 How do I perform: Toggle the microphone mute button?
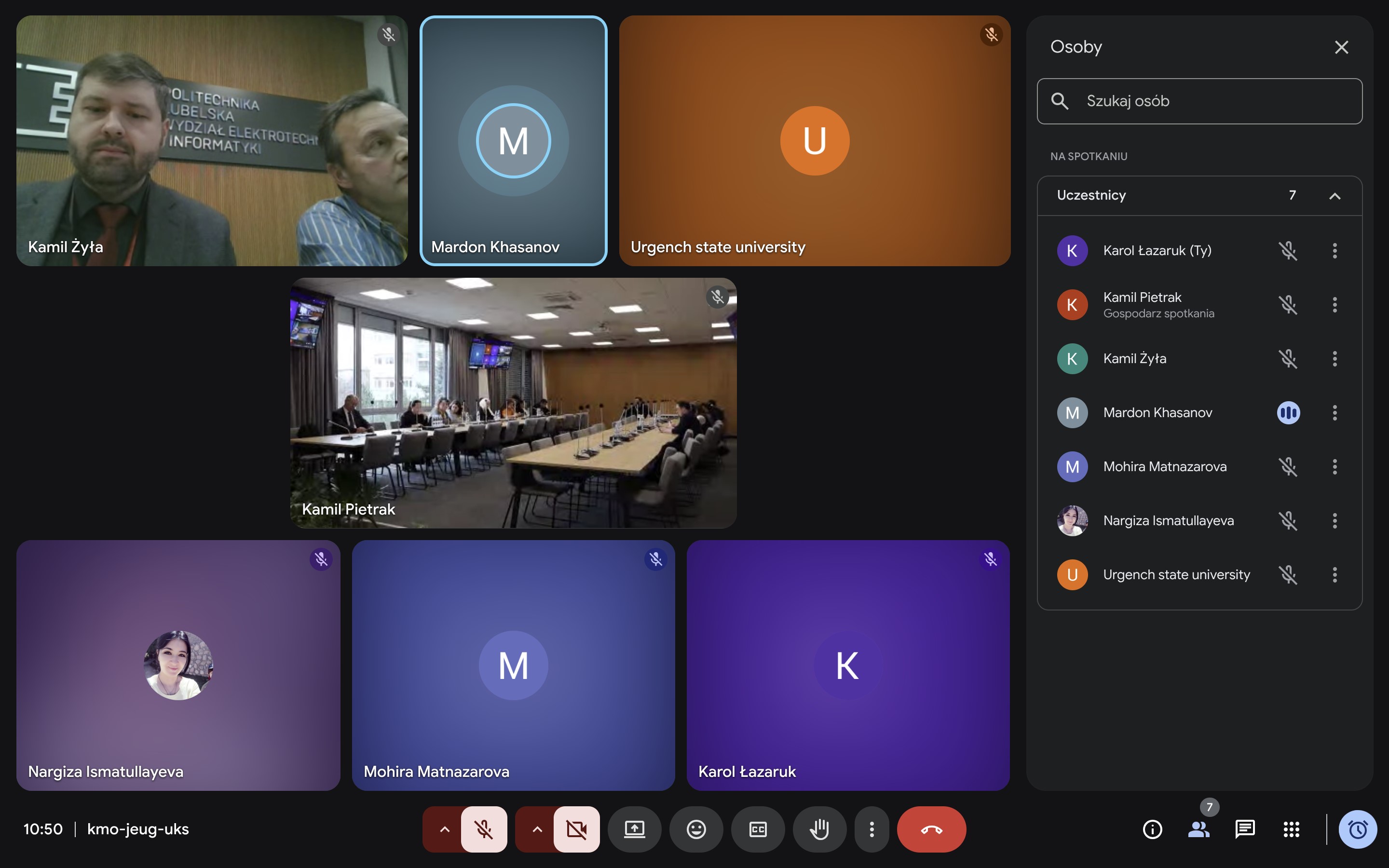484,829
